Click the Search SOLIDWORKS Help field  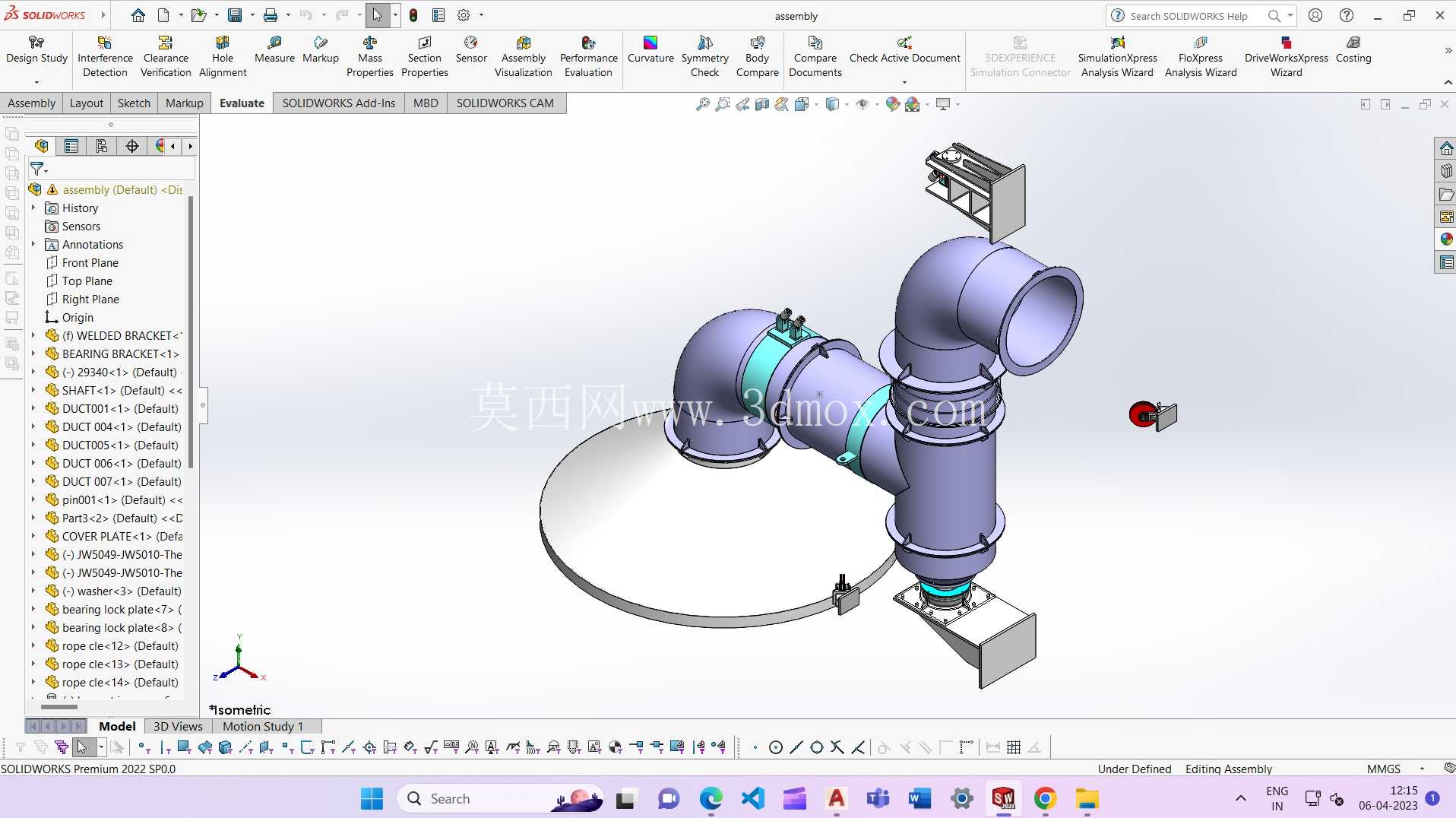tap(1189, 16)
